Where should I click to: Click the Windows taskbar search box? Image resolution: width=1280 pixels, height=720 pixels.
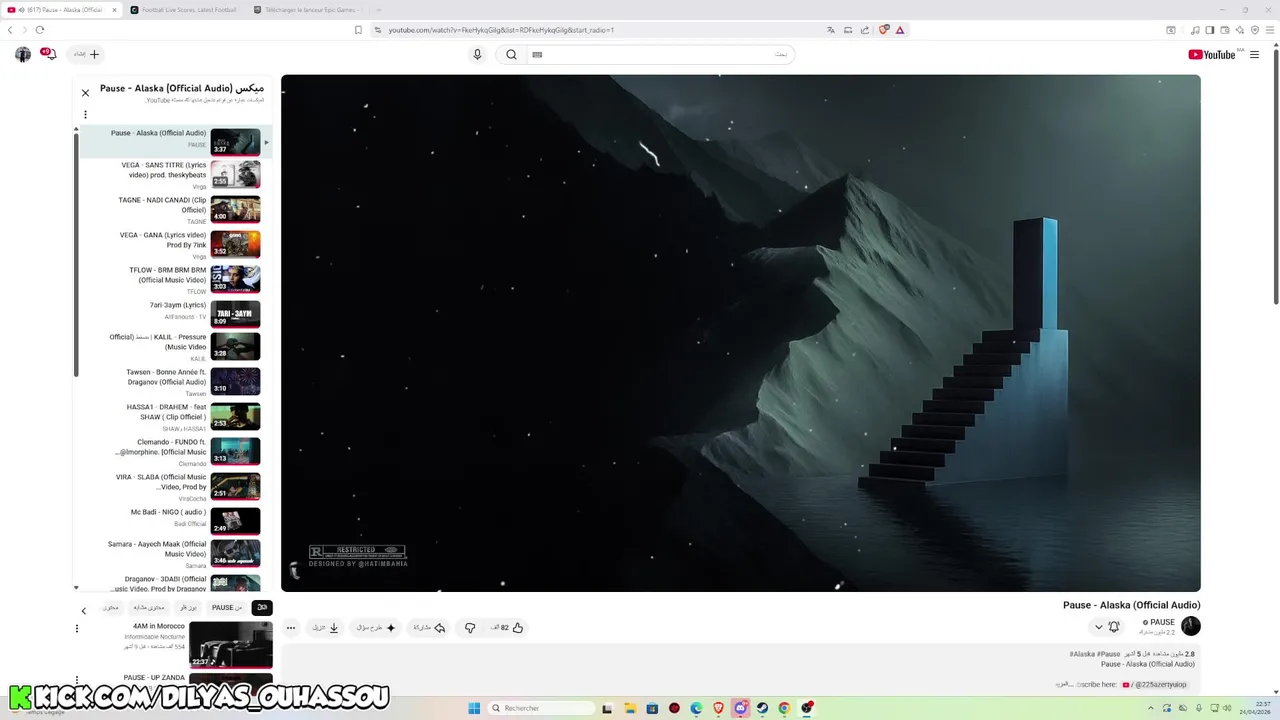tap(542, 708)
